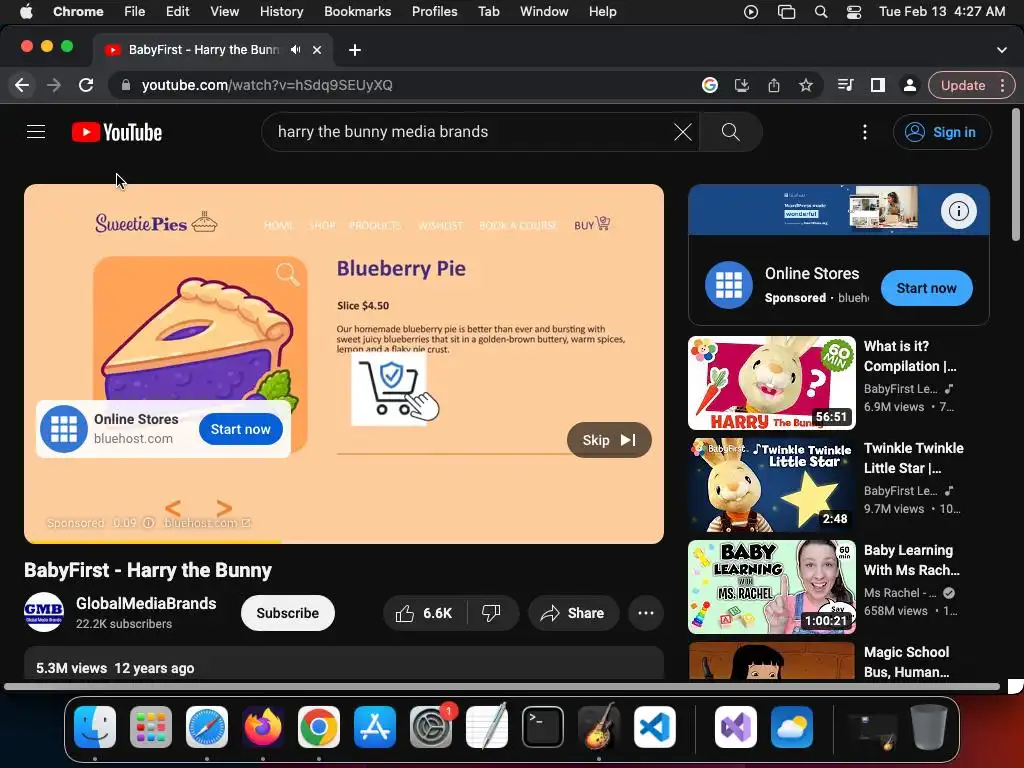Open Terminal from the Dock

pyautogui.click(x=543, y=727)
